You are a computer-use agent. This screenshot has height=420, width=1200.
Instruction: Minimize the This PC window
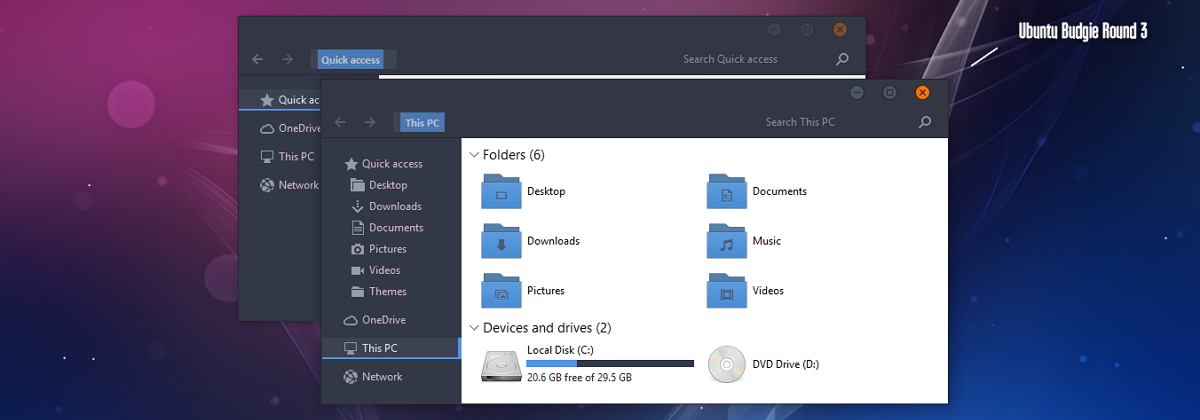click(857, 93)
